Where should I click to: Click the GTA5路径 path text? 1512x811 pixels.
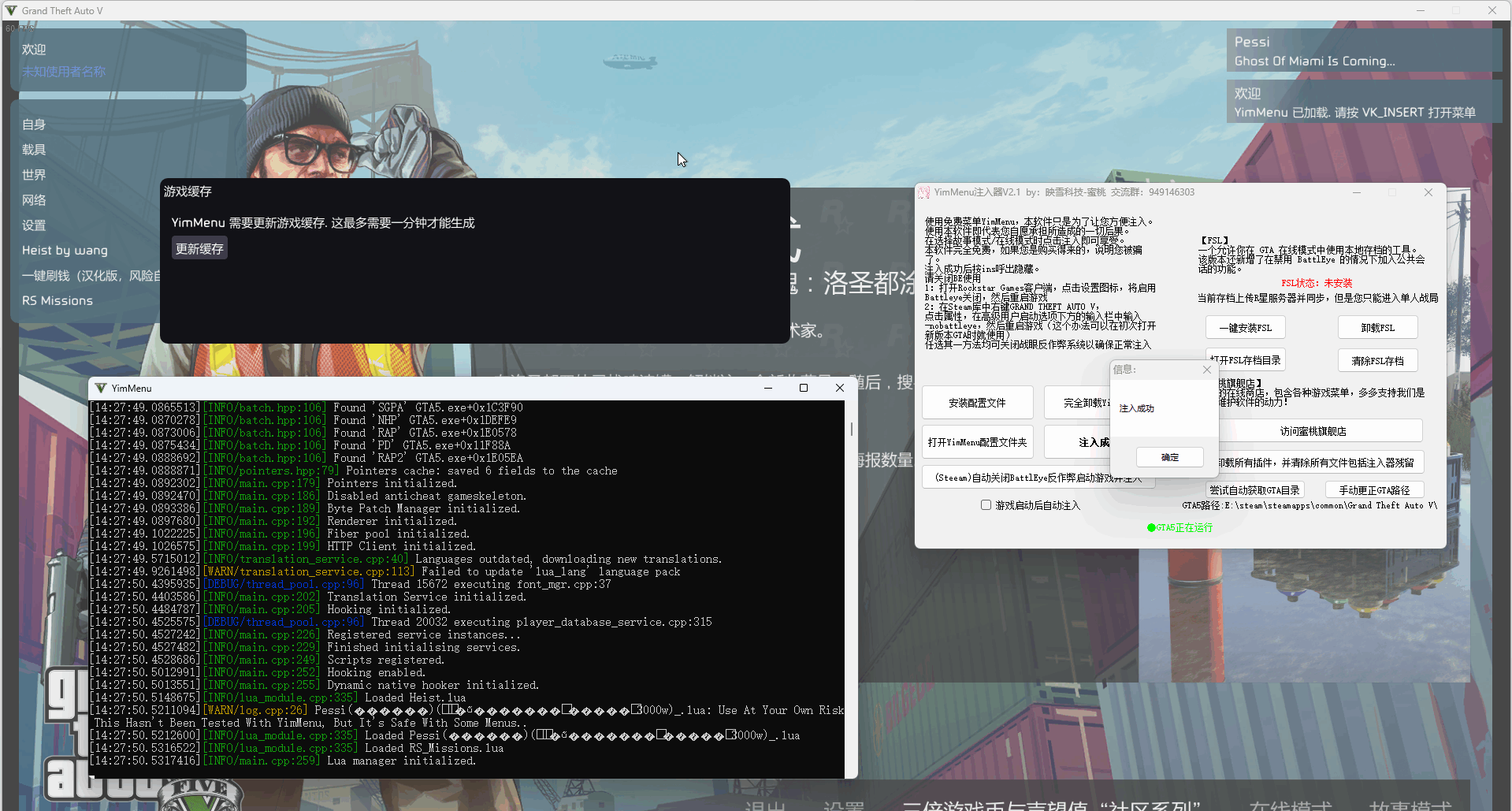tap(1310, 506)
